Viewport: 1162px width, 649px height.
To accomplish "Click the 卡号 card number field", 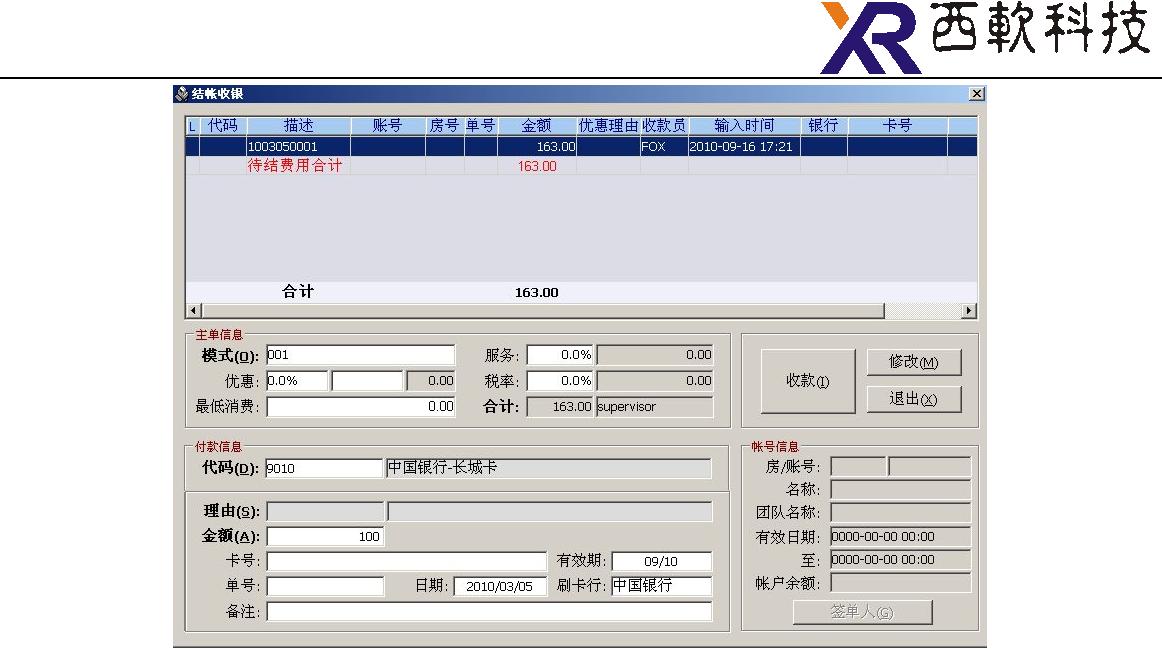I will tap(406, 562).
